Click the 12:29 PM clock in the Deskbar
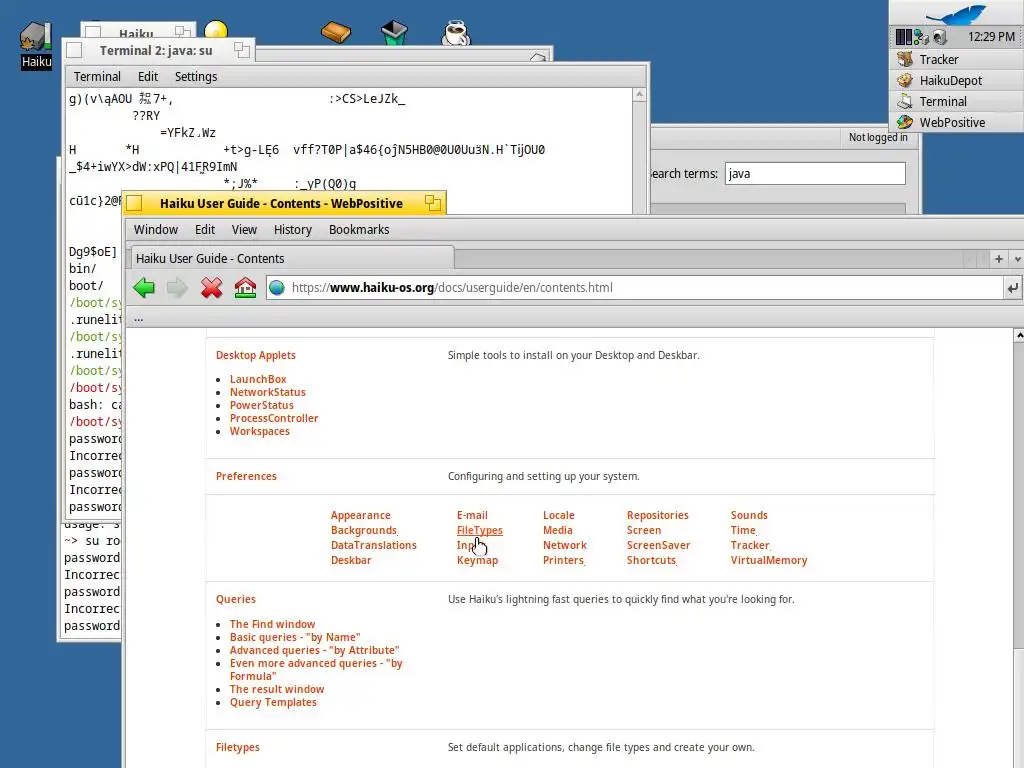The width and height of the screenshot is (1024, 768). [991, 37]
